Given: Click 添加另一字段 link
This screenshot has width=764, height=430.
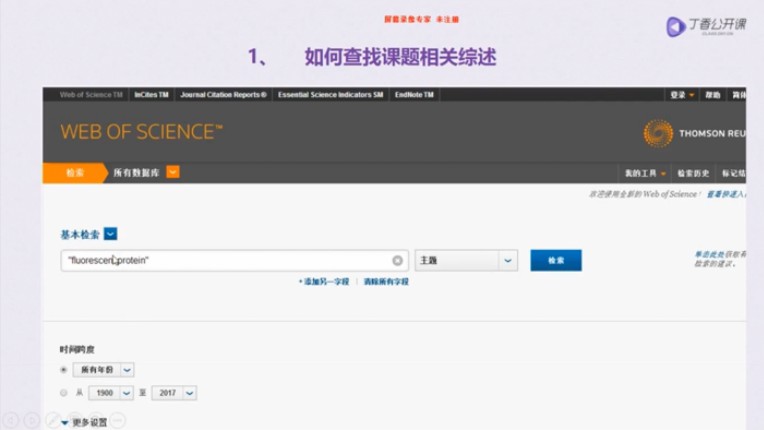Looking at the screenshot, I should pos(324,281).
